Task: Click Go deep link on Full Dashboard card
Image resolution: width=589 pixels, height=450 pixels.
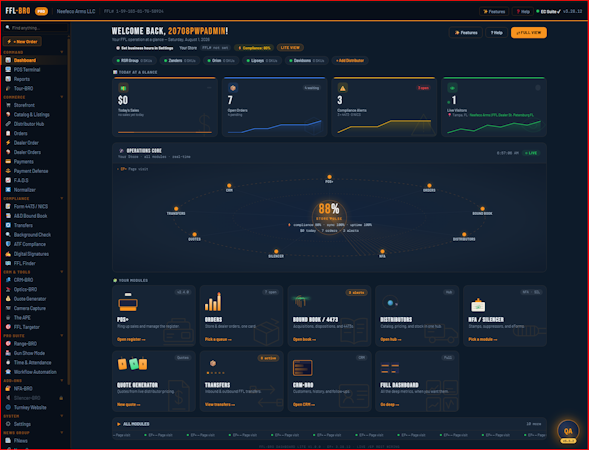Action: [x=389, y=405]
